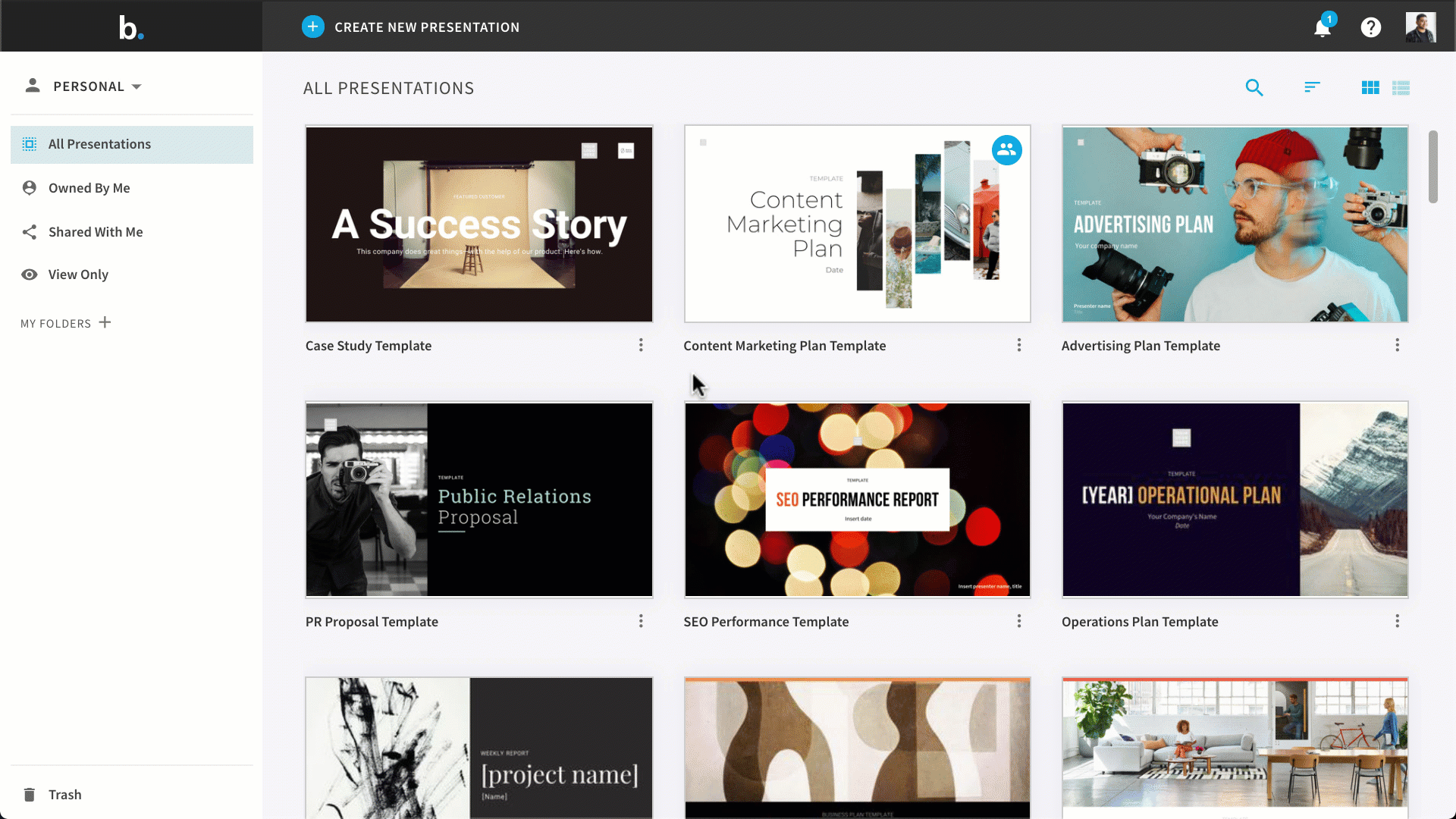Open the user profile avatar
This screenshot has width=1456, height=819.
click(x=1420, y=27)
